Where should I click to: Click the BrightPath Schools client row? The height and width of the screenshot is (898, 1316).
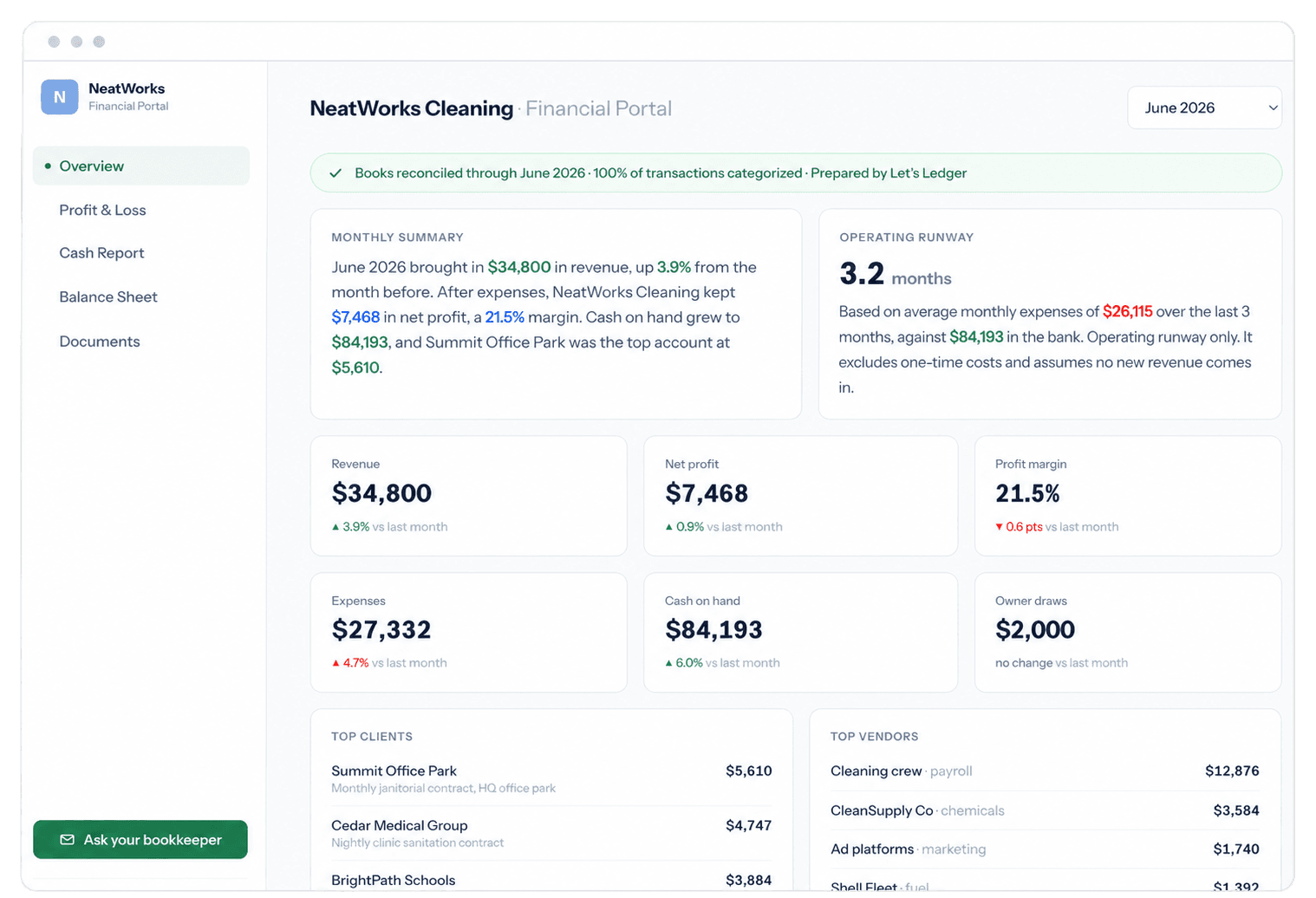[x=551, y=881]
